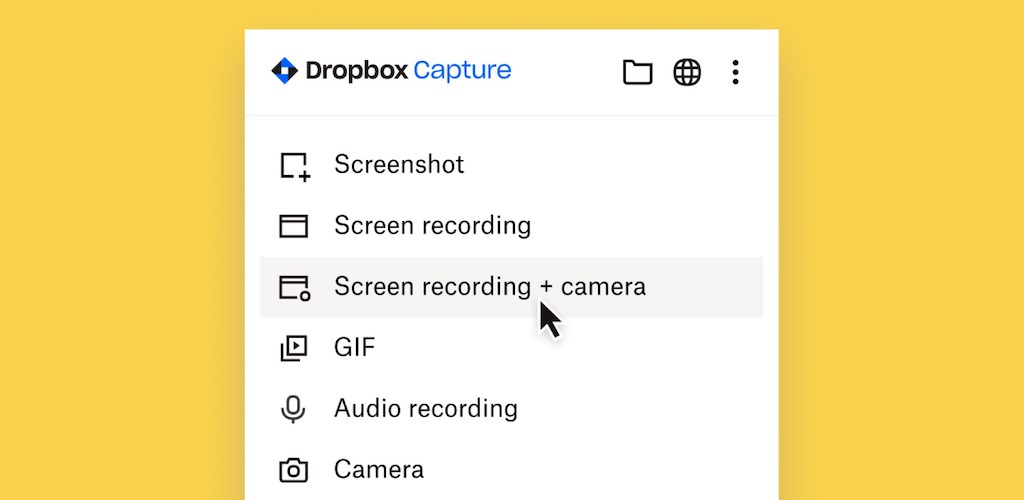Viewport: 1024px width, 500px height.
Task: Choose the Camera text label
Action: click(x=378, y=470)
